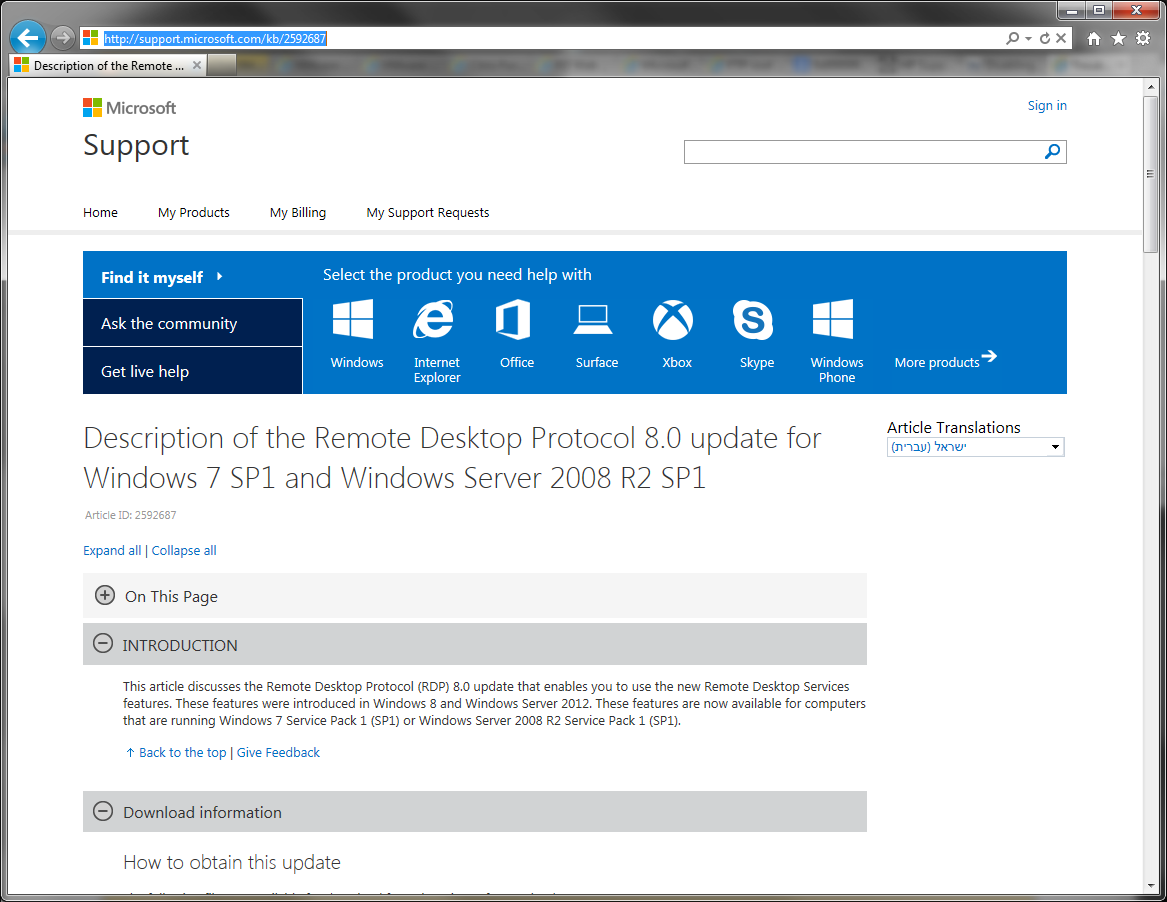Open the Article Translations dropdown
This screenshot has height=902, width=1167.
tap(975, 447)
